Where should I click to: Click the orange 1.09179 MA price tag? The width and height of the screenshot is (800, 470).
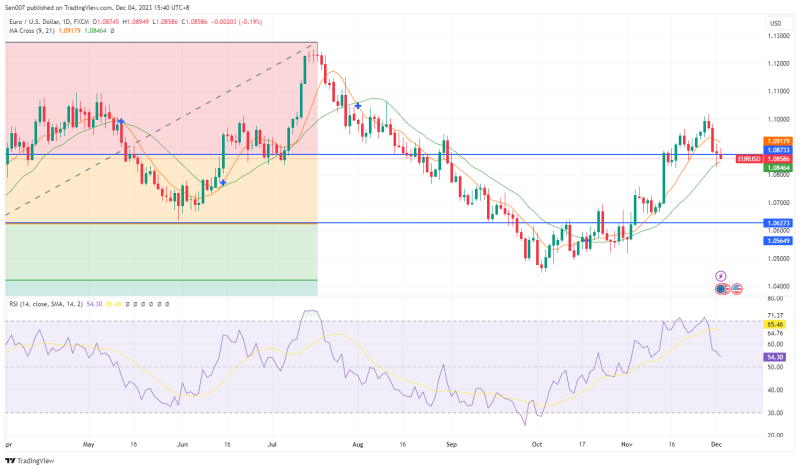point(778,141)
